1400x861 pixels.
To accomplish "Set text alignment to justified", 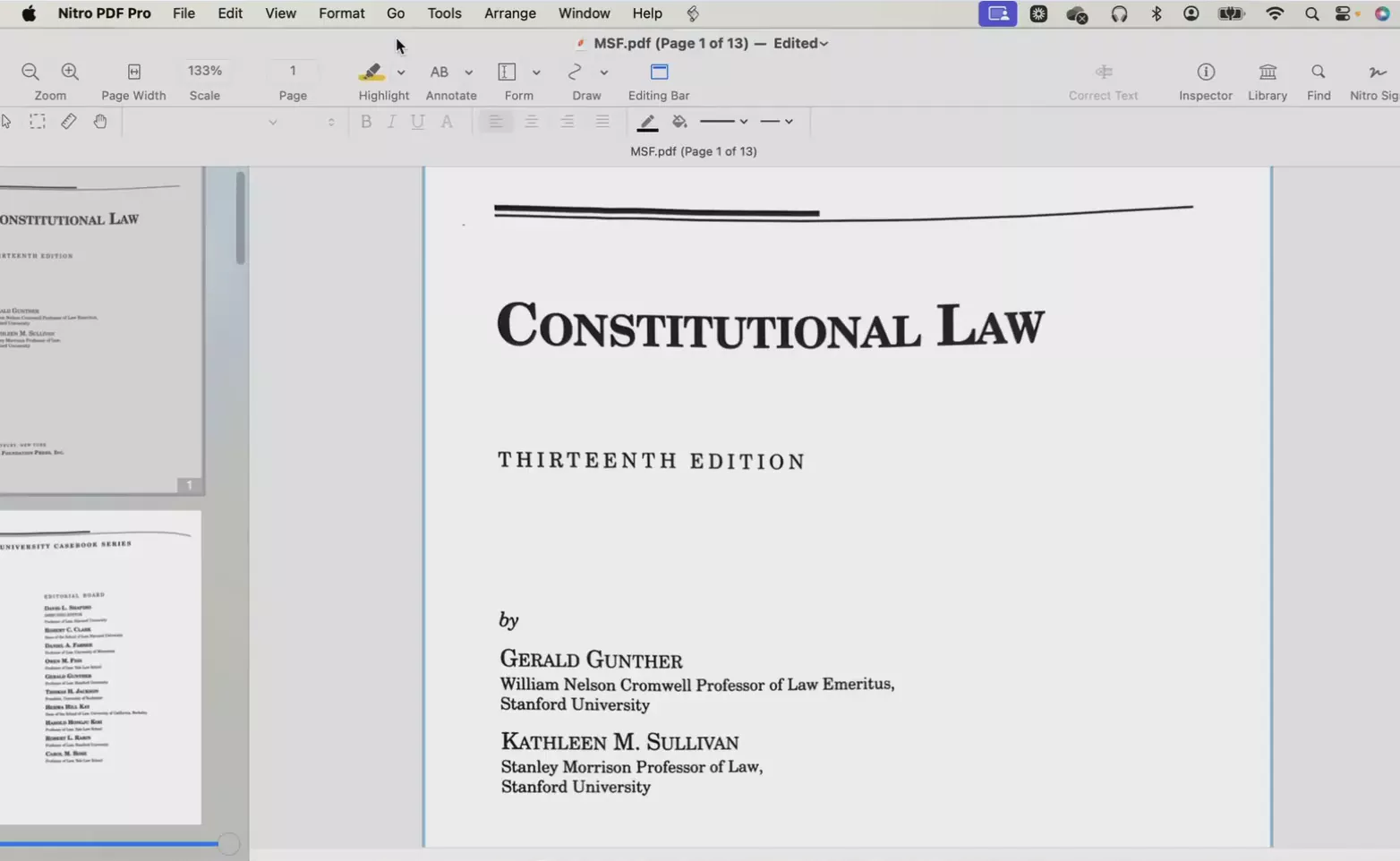I will (603, 122).
